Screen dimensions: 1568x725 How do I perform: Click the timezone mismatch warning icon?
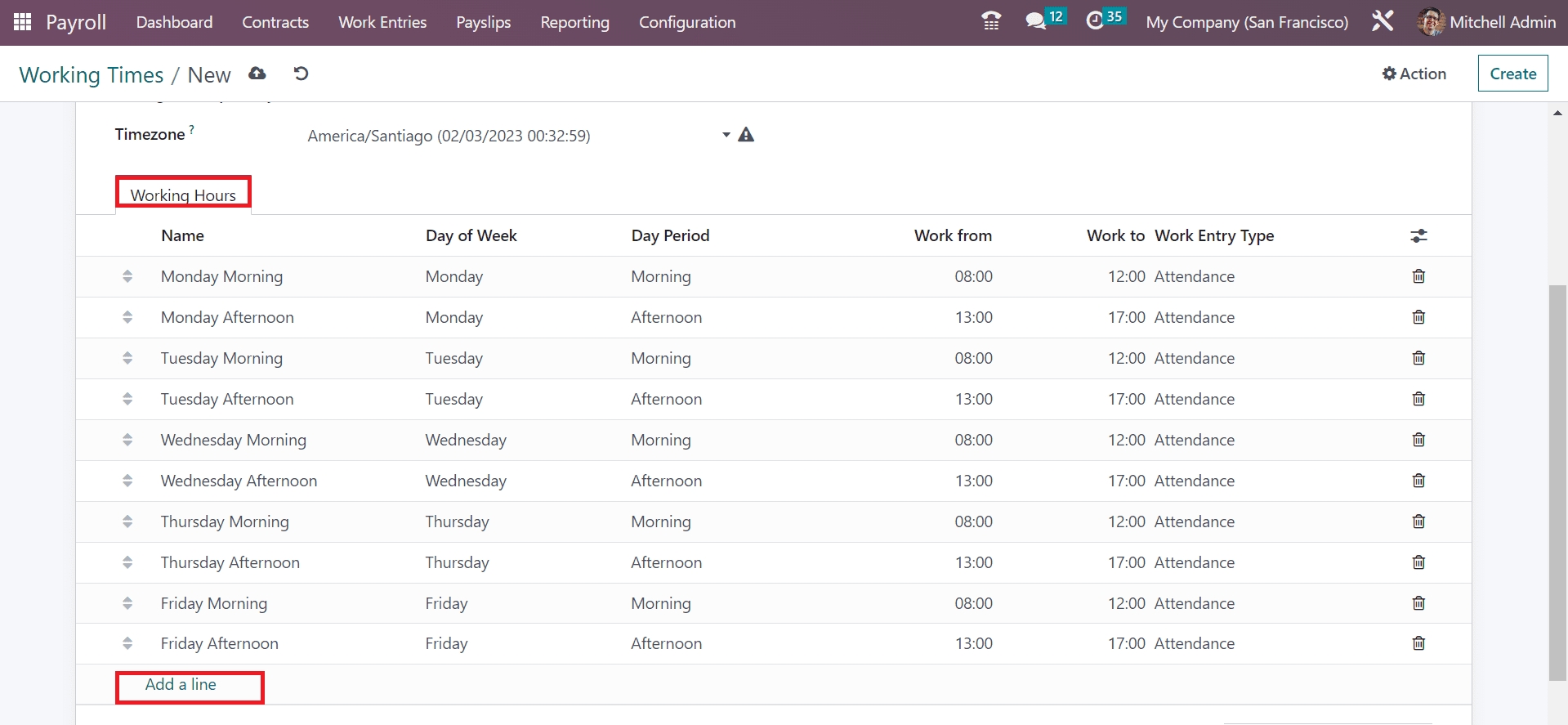[746, 135]
